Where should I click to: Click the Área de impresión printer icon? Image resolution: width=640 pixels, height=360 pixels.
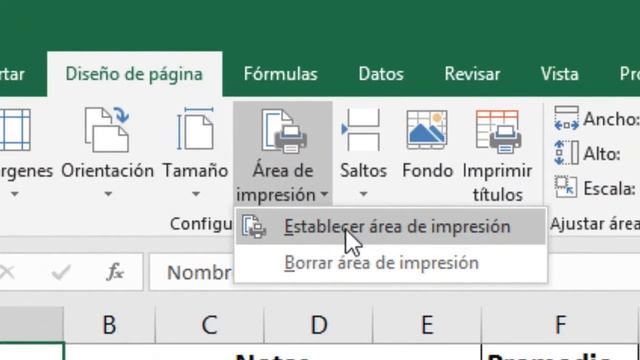click(284, 131)
